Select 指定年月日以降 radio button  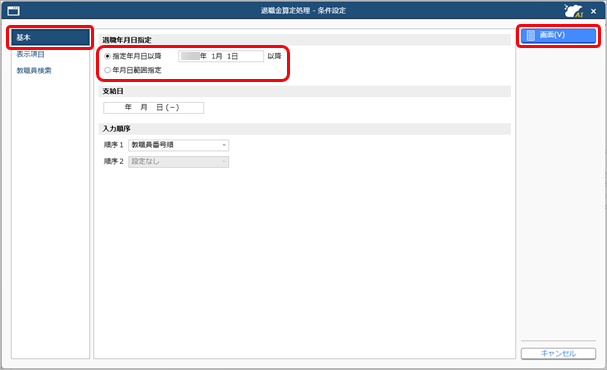coord(108,56)
